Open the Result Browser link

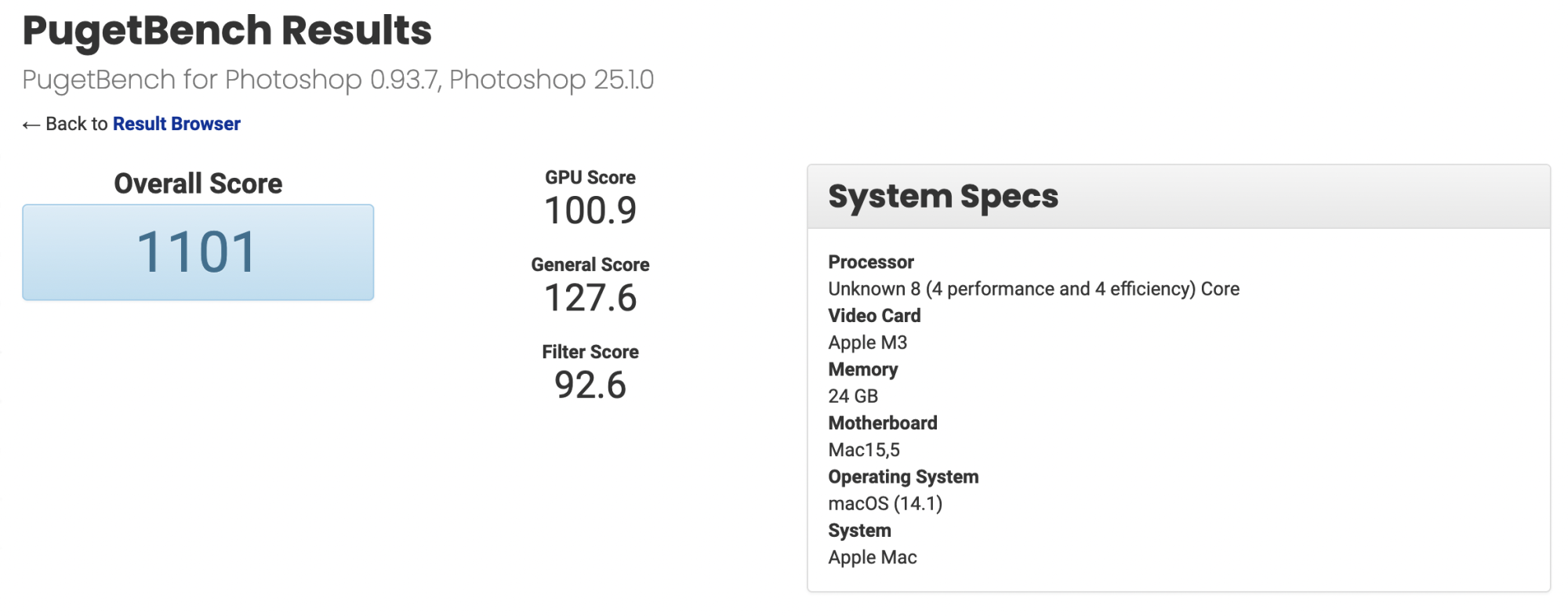pos(176,124)
